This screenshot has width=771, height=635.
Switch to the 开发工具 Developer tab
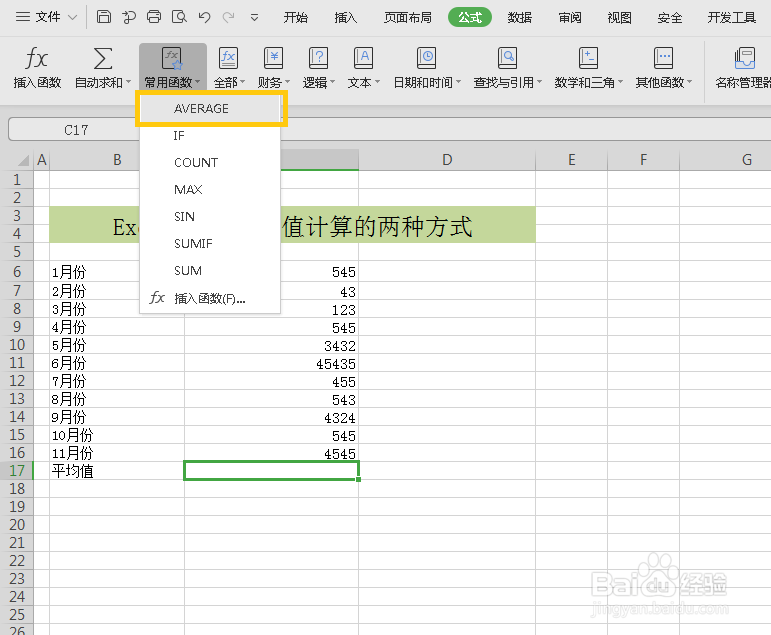pos(732,18)
